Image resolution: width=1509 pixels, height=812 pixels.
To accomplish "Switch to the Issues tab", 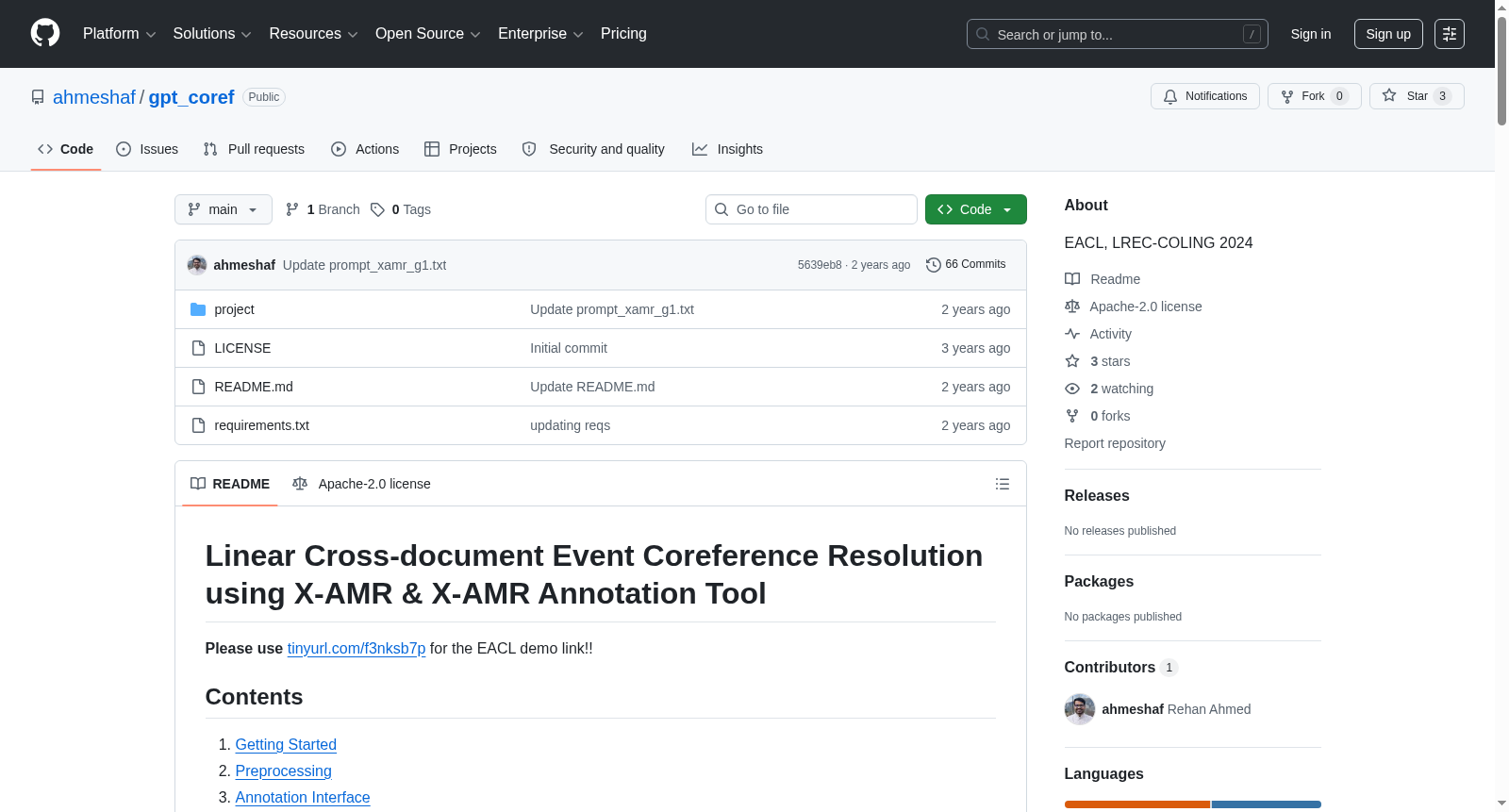I will pos(147,149).
